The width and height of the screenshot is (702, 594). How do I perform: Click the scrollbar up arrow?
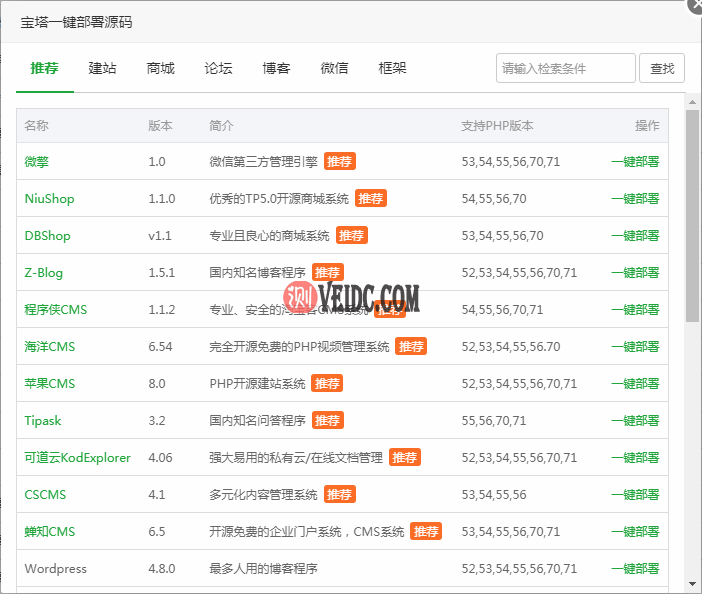[x=692, y=101]
